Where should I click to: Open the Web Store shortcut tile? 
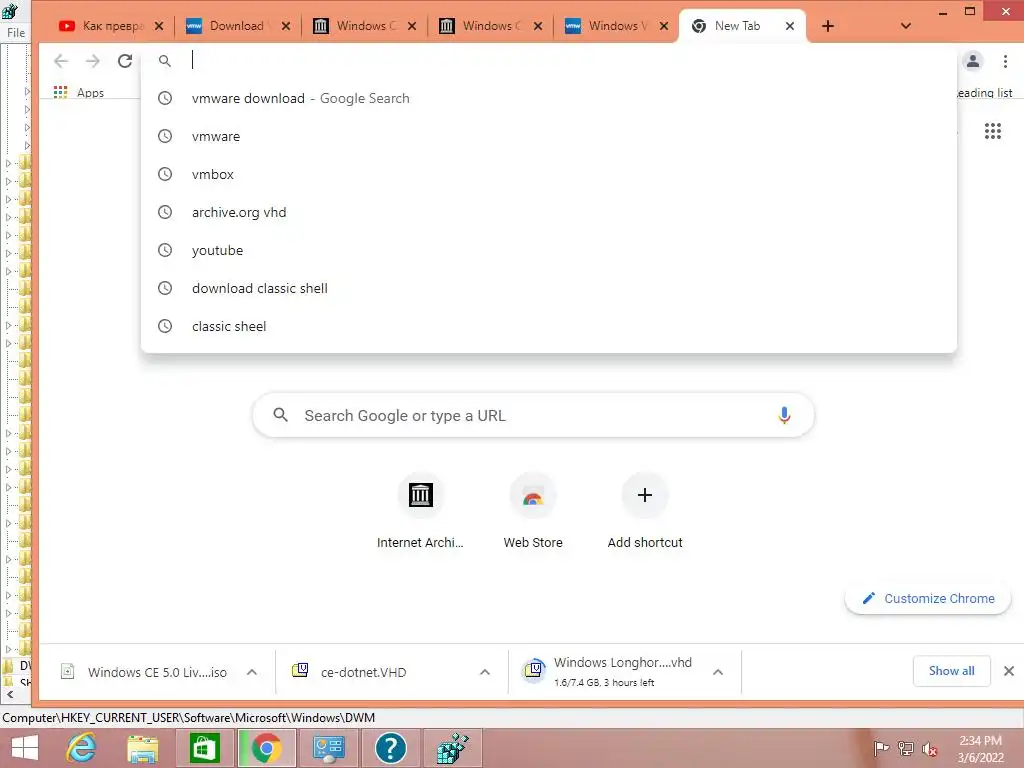click(x=533, y=513)
